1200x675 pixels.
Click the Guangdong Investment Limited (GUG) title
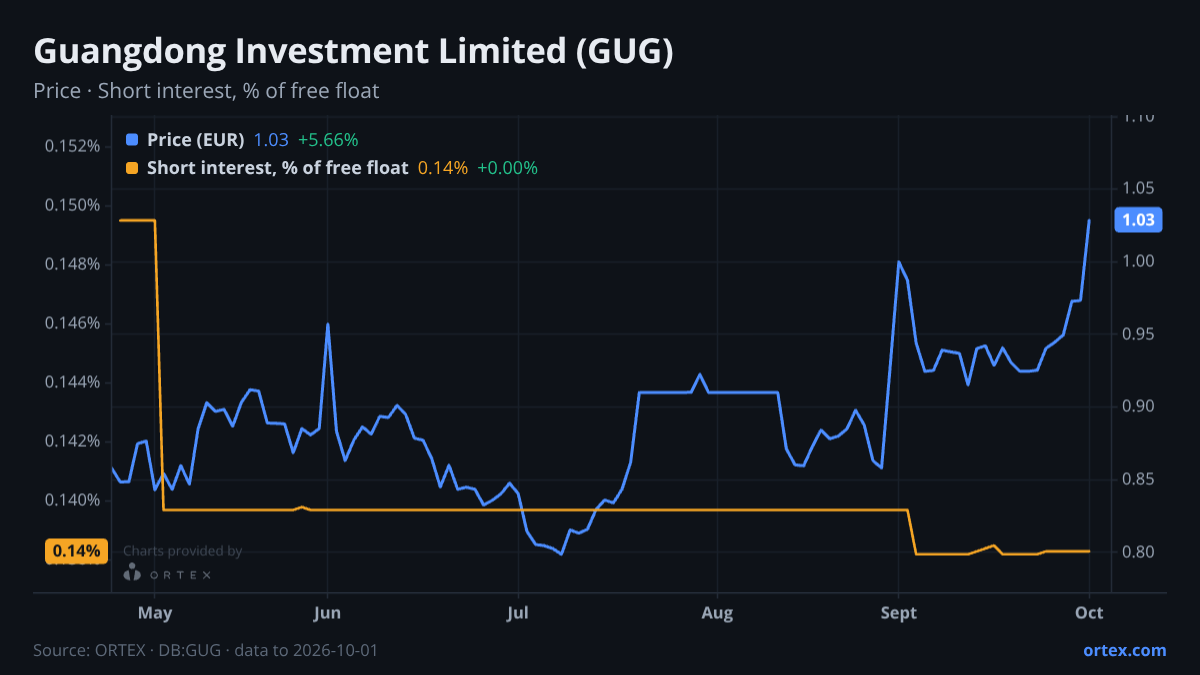point(353,51)
